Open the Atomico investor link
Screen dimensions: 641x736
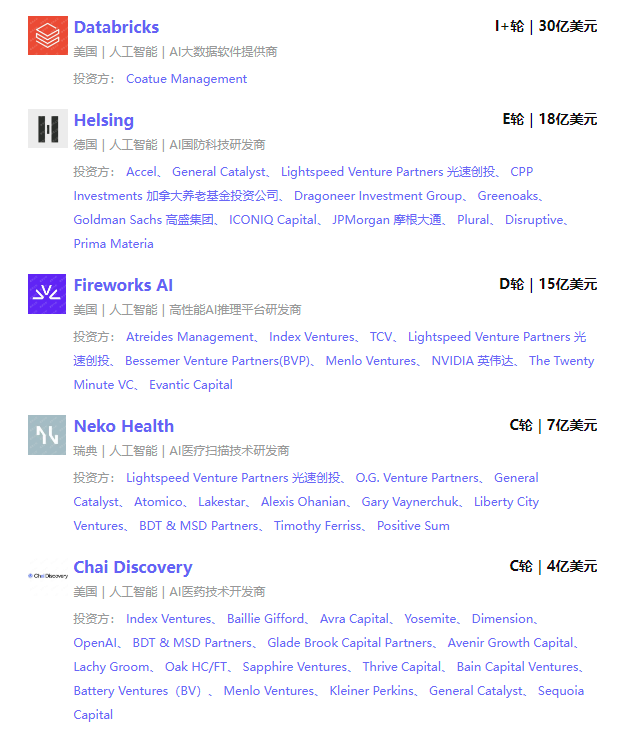tap(158, 502)
